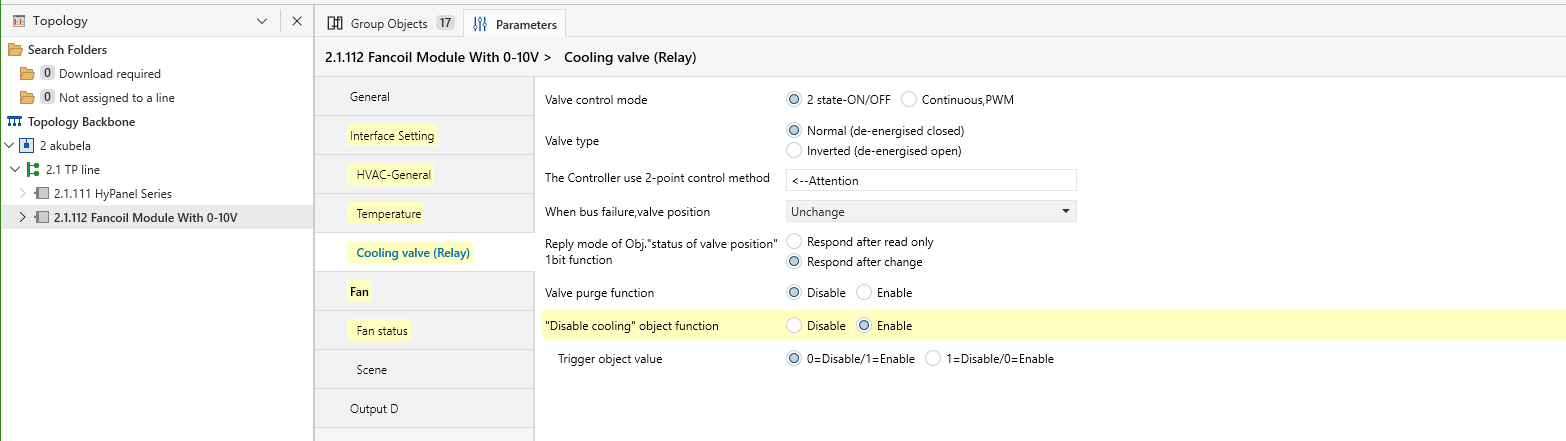Click the 2.1 TP line icon
This screenshot has width=1566, height=441.
click(x=34, y=170)
